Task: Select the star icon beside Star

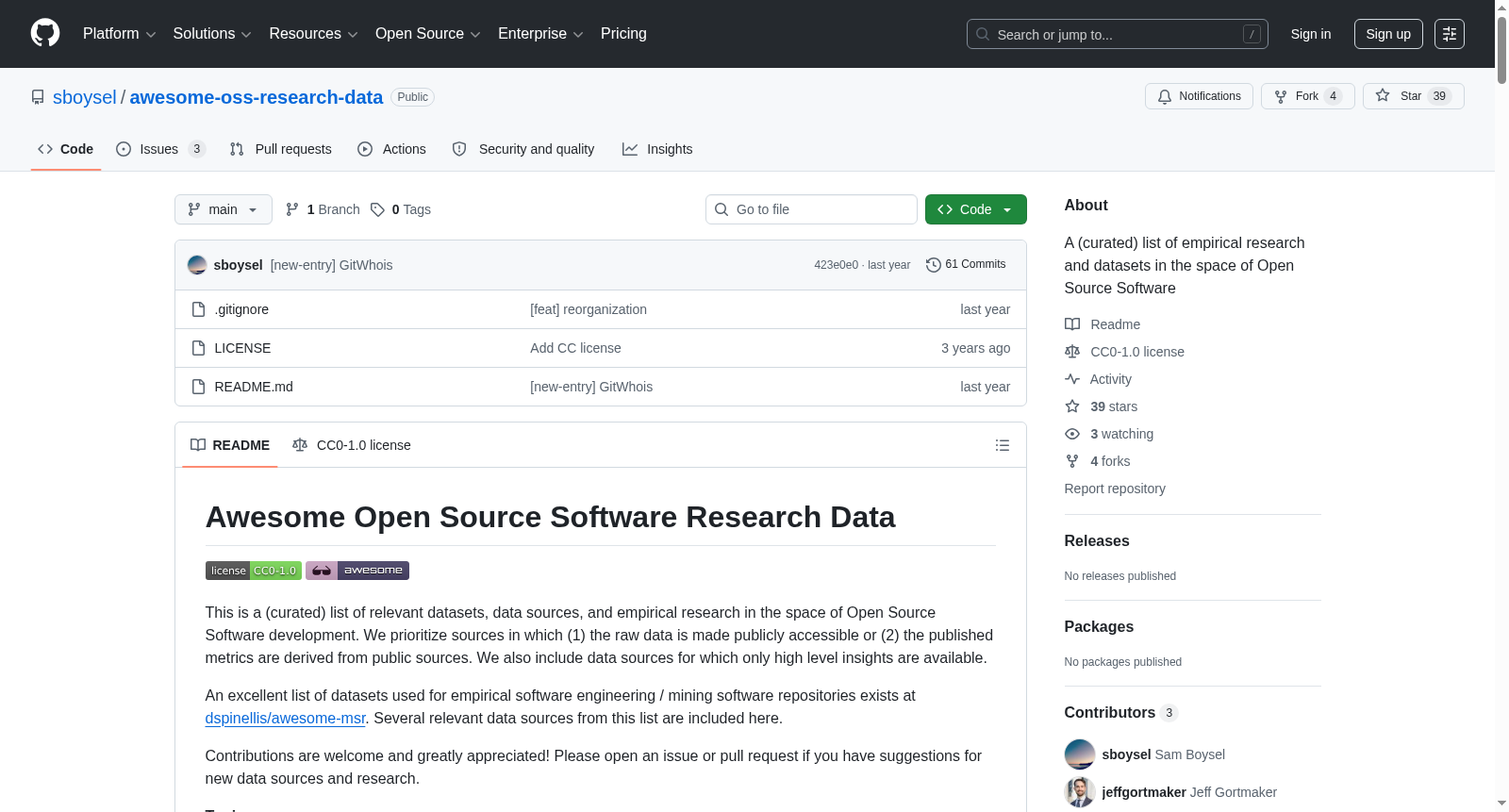Action: pos(1383,95)
